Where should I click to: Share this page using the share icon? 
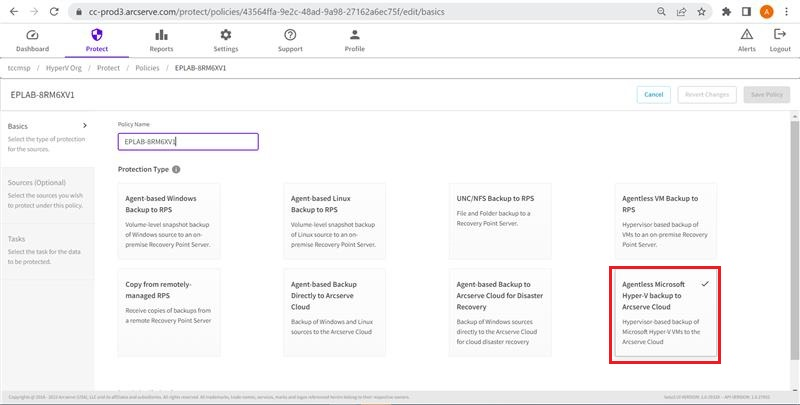[682, 11]
